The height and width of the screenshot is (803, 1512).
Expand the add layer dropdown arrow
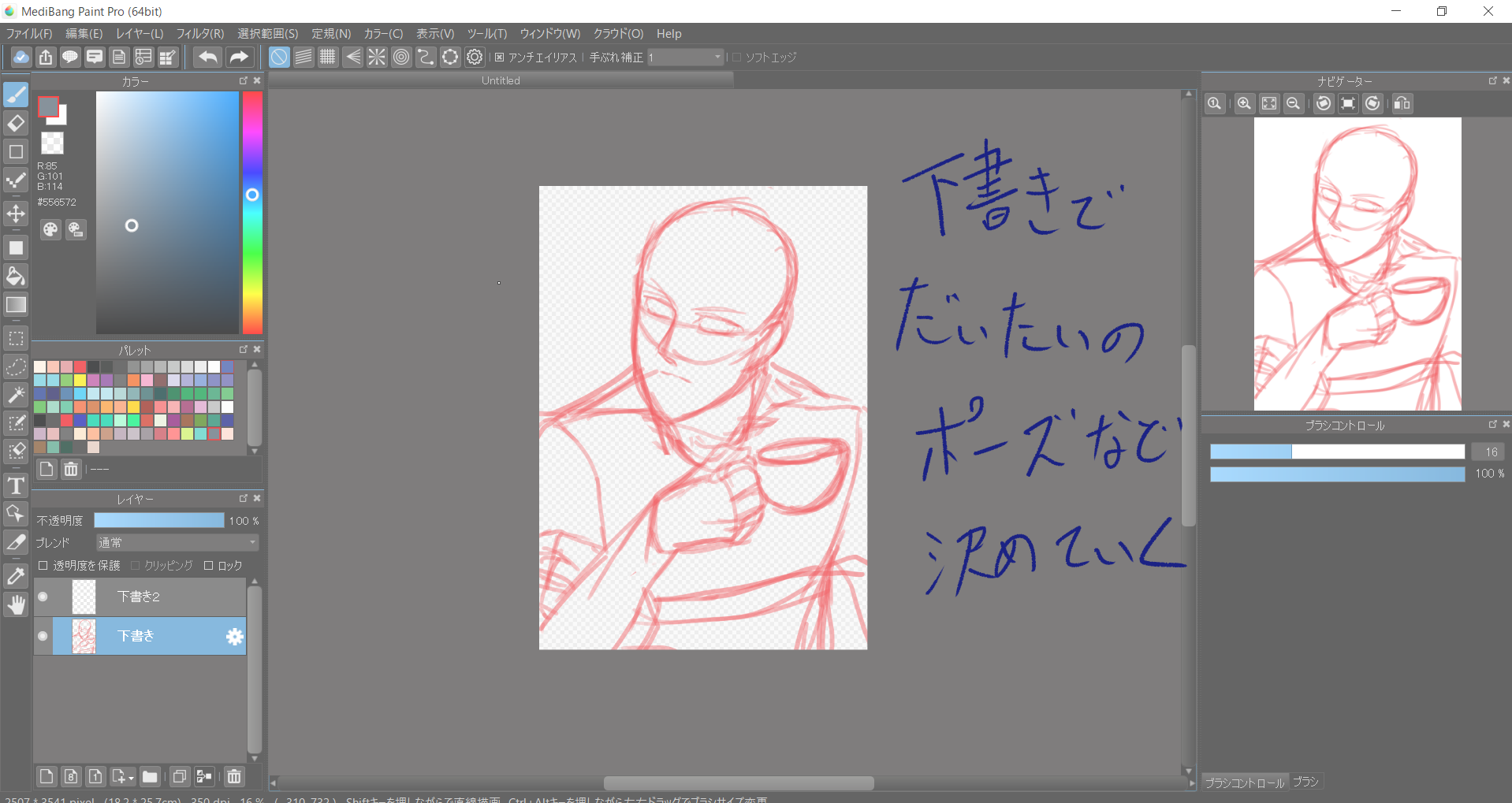pos(131,778)
